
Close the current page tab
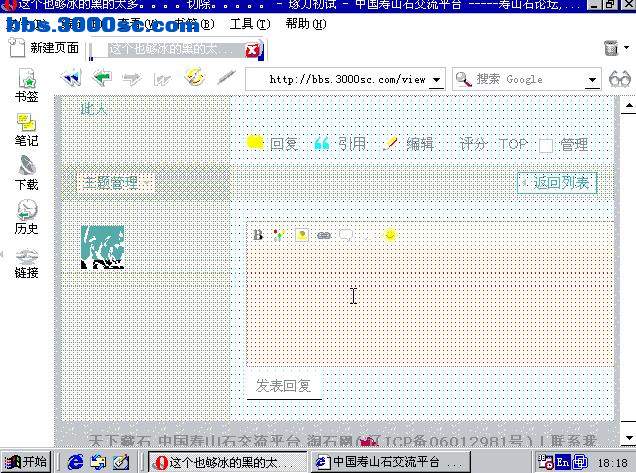pyautogui.click(x=252, y=50)
